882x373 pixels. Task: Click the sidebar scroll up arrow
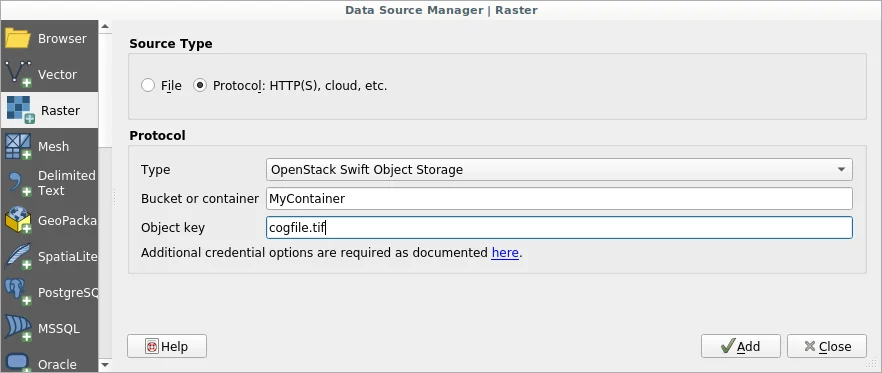(105, 26)
